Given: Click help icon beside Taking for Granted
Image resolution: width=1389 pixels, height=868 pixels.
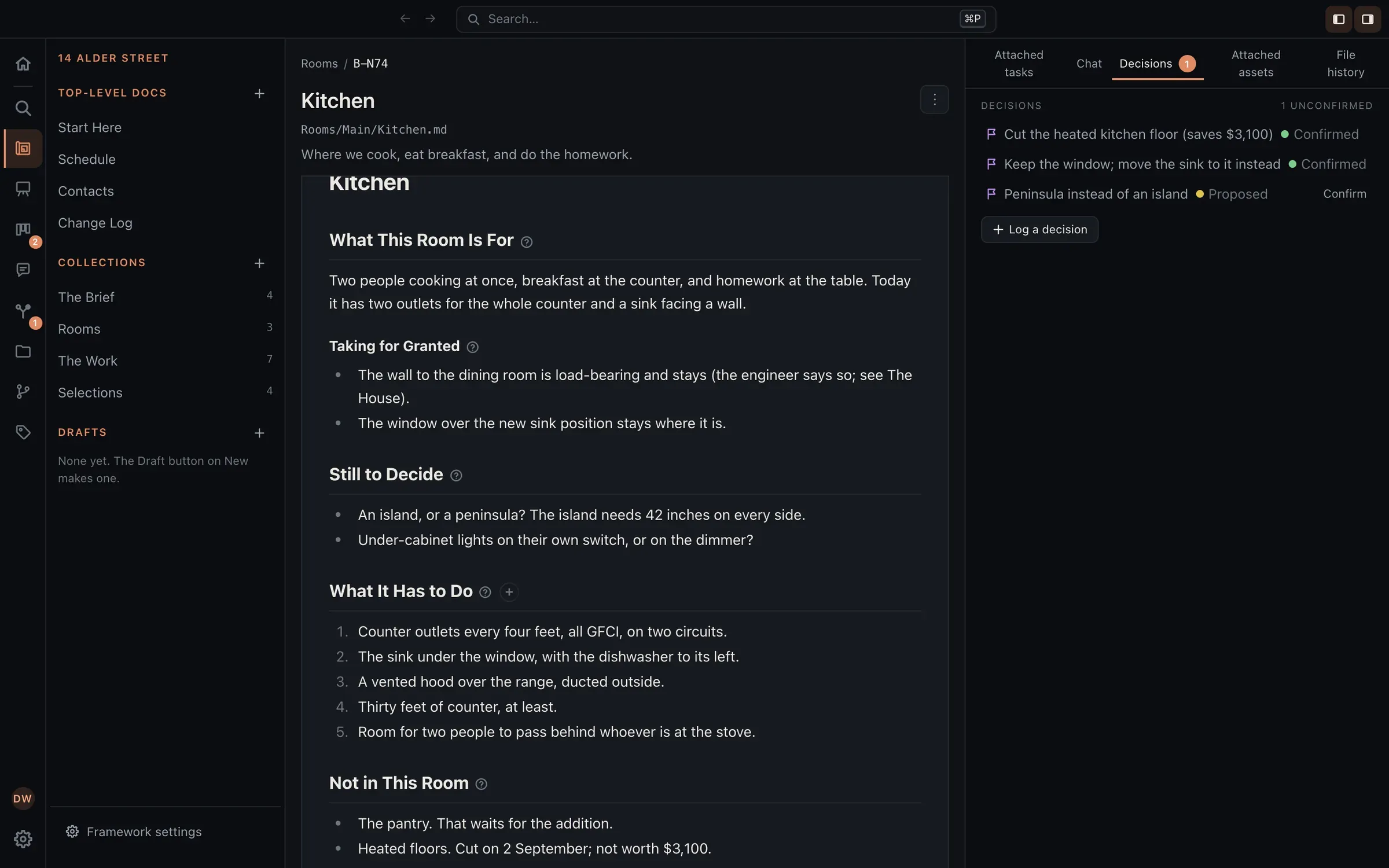Looking at the screenshot, I should 473,347.
